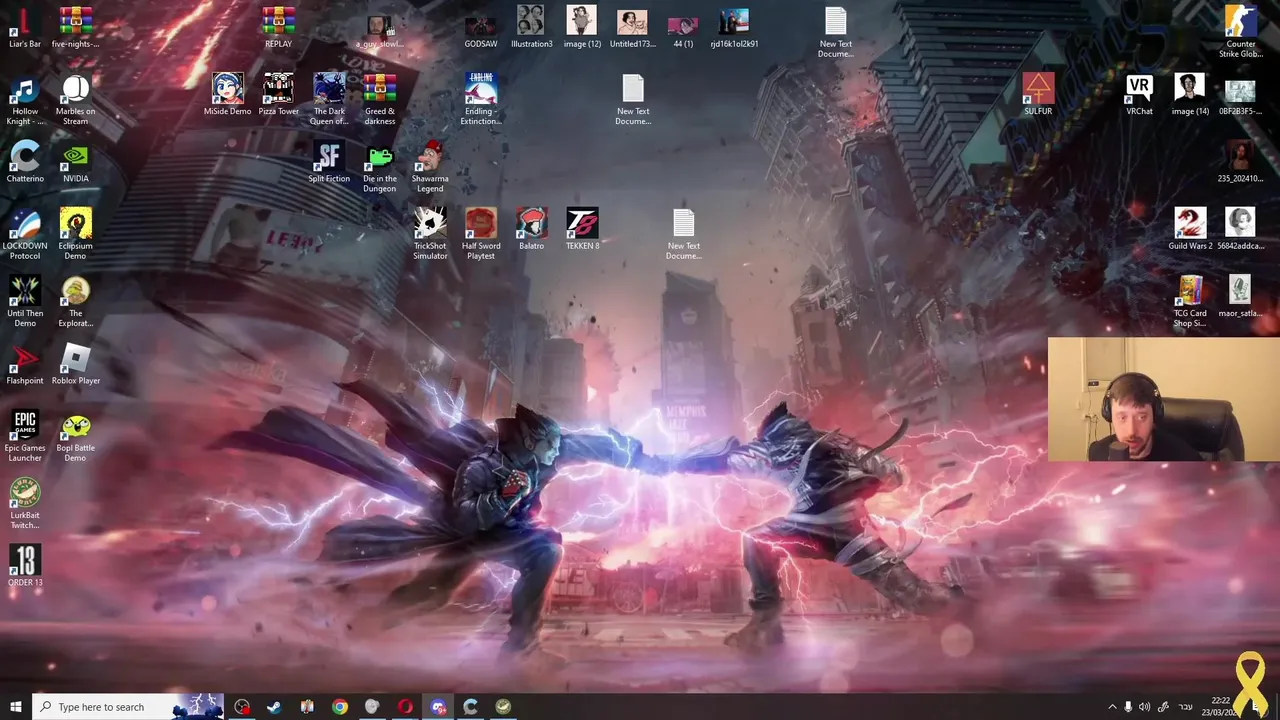Screen dimensions: 1280x720
Task: Select The Explorat... desktop icon
Action: 75,300
